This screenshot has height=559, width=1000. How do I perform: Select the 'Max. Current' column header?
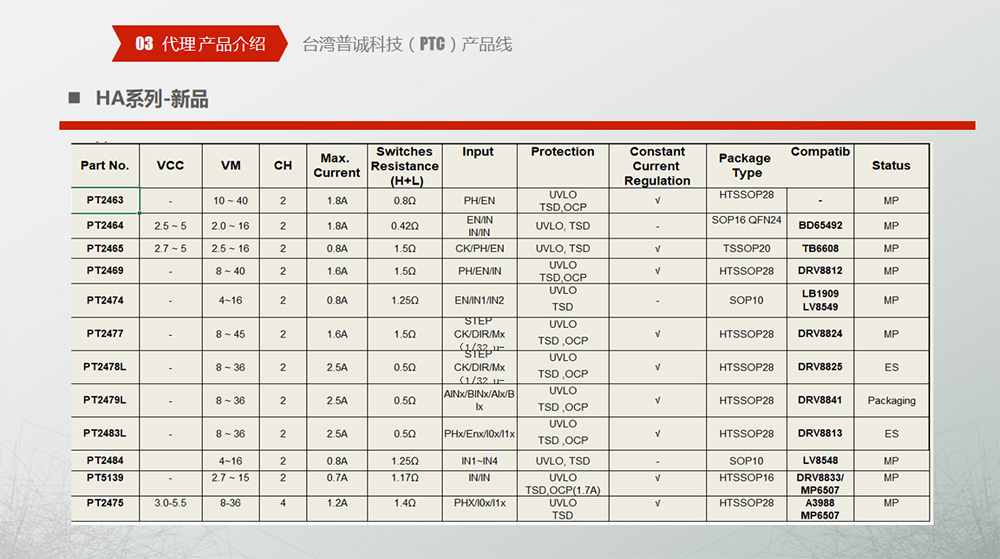(x=337, y=166)
